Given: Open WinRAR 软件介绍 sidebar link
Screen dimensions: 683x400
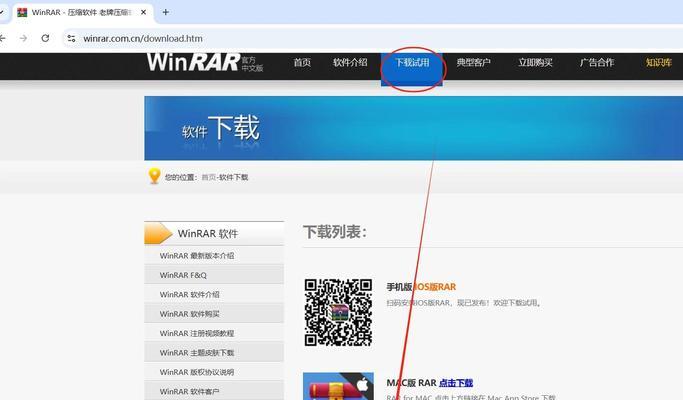Looking at the screenshot, I should pos(189,295).
